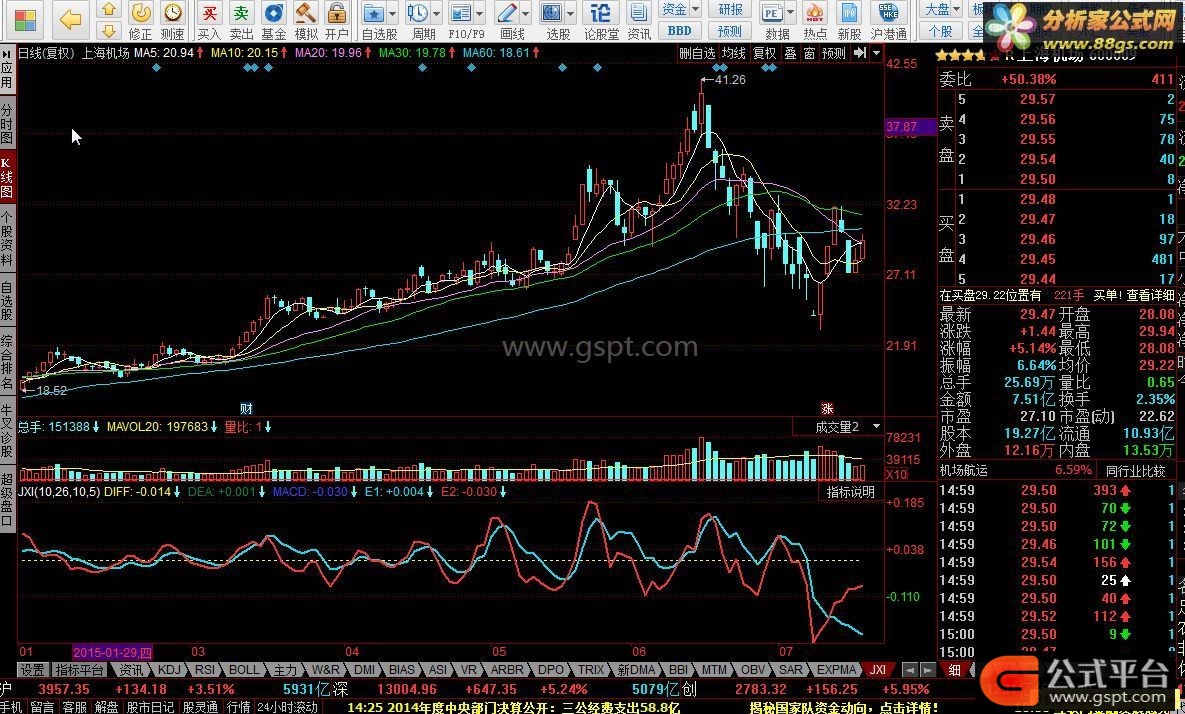The image size is (1185, 714).
Task: Open the 大盘 dropdown
Action: (943, 9)
